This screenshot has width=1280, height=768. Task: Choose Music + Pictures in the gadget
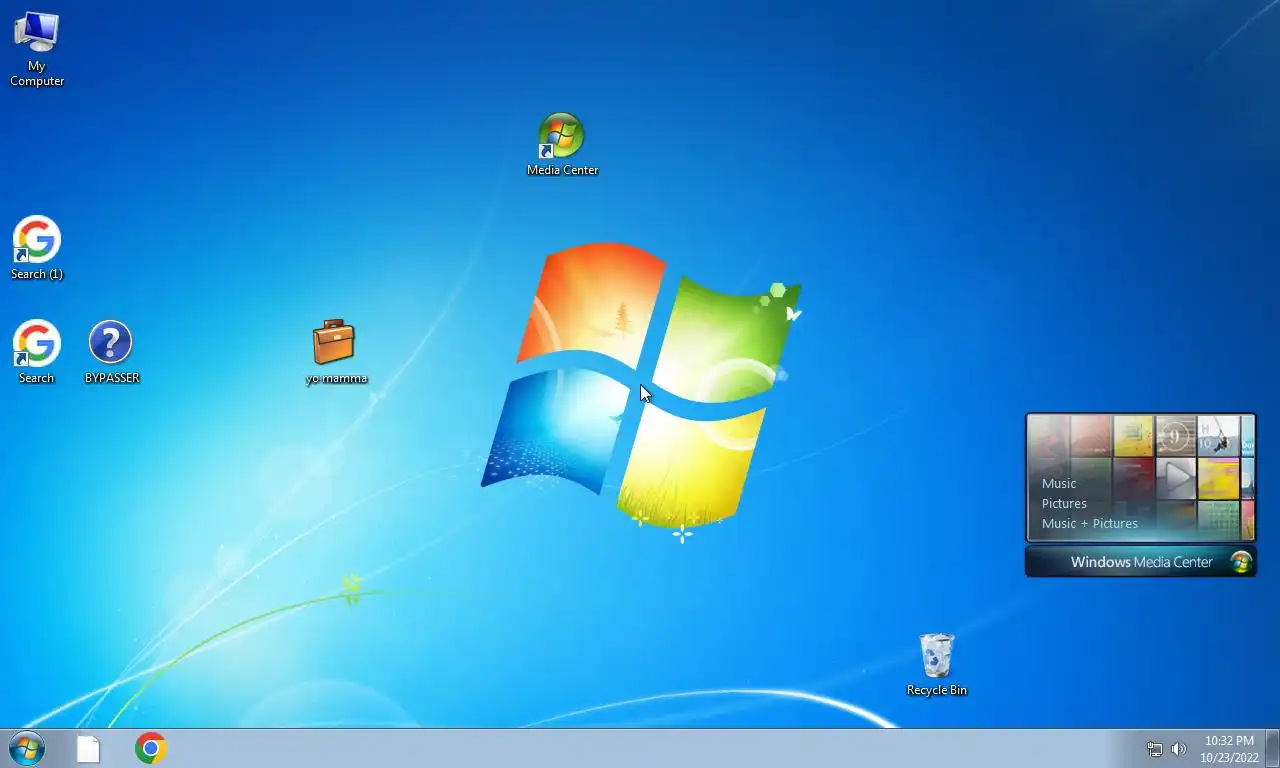click(x=1090, y=523)
